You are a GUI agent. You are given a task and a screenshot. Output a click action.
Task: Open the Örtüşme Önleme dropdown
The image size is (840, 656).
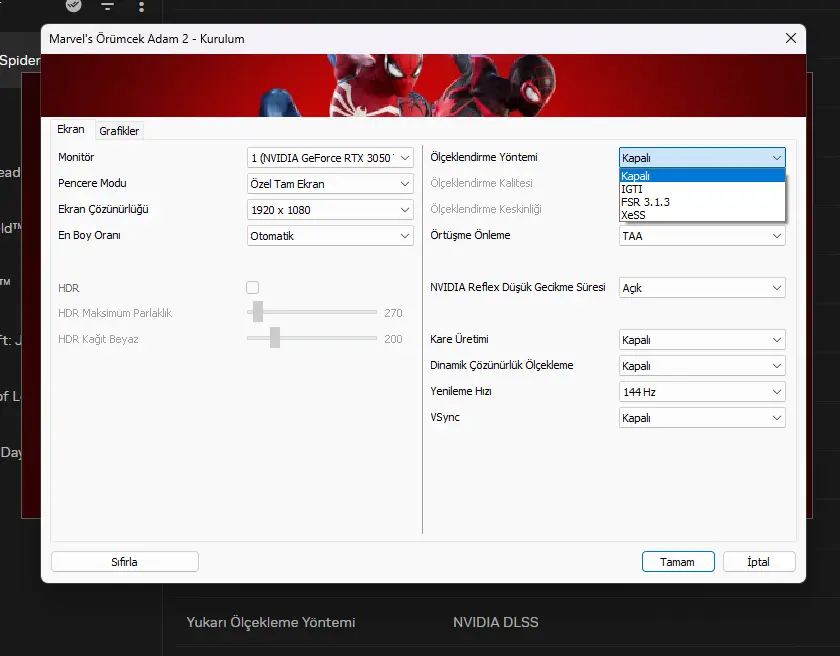[702, 236]
